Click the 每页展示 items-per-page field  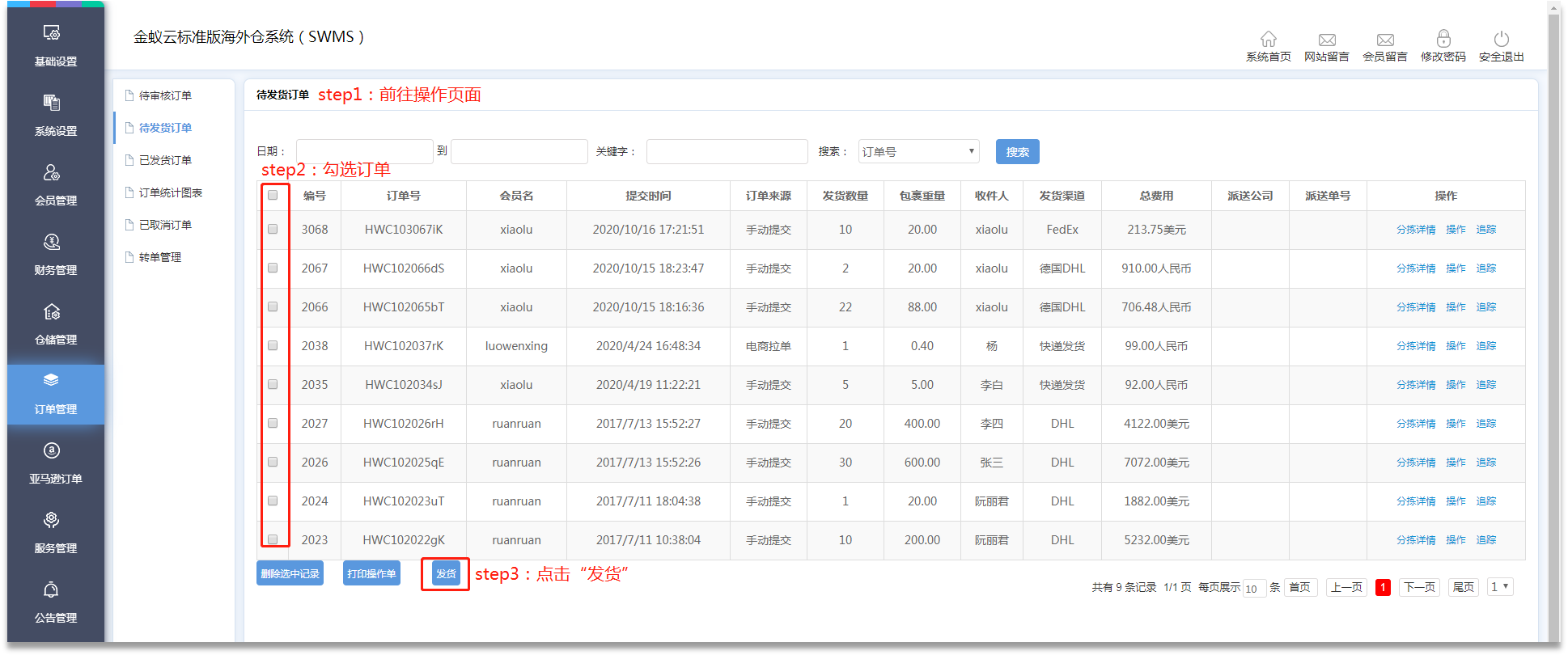1253,588
